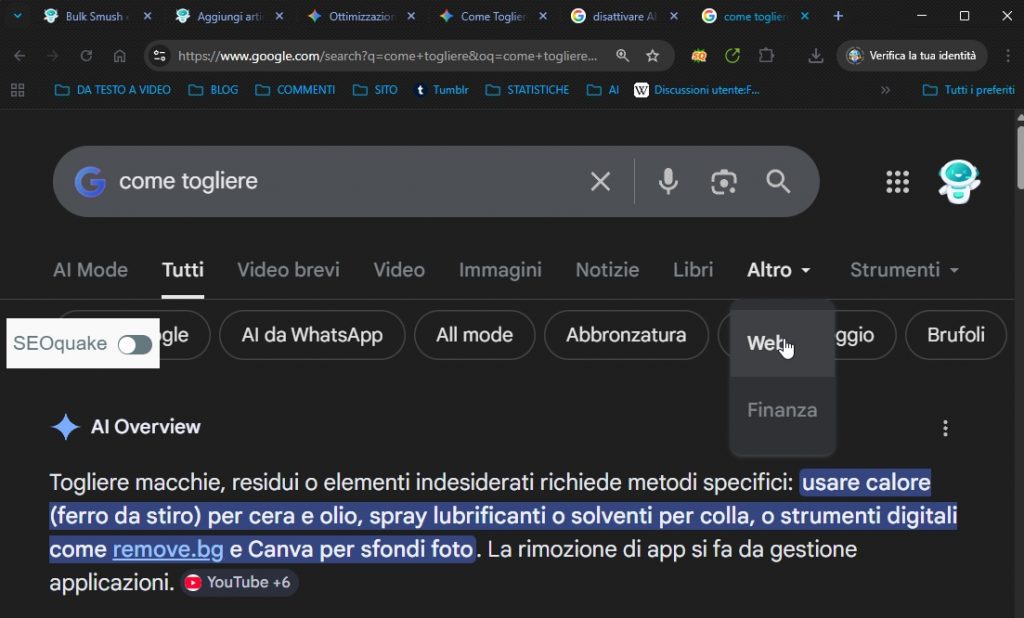Close the Bulk Smush tab

coord(148,16)
